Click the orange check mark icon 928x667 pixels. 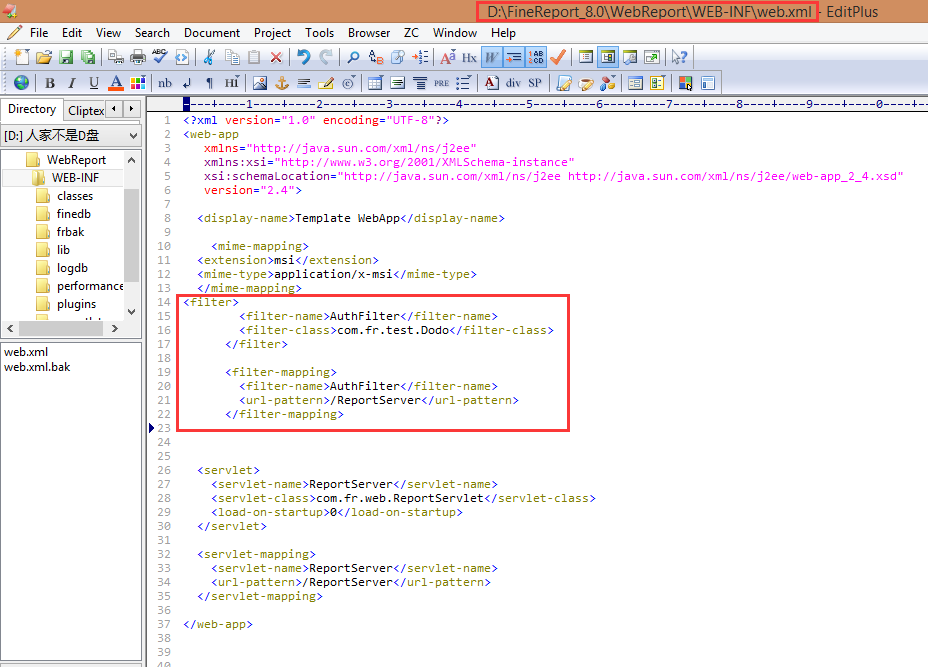(x=558, y=57)
